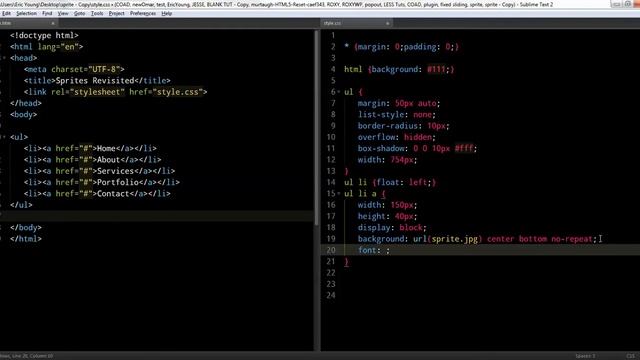Image resolution: width=640 pixels, height=360 pixels.
Task: Click the meta charset UTF-8 line
Action: tap(74, 69)
